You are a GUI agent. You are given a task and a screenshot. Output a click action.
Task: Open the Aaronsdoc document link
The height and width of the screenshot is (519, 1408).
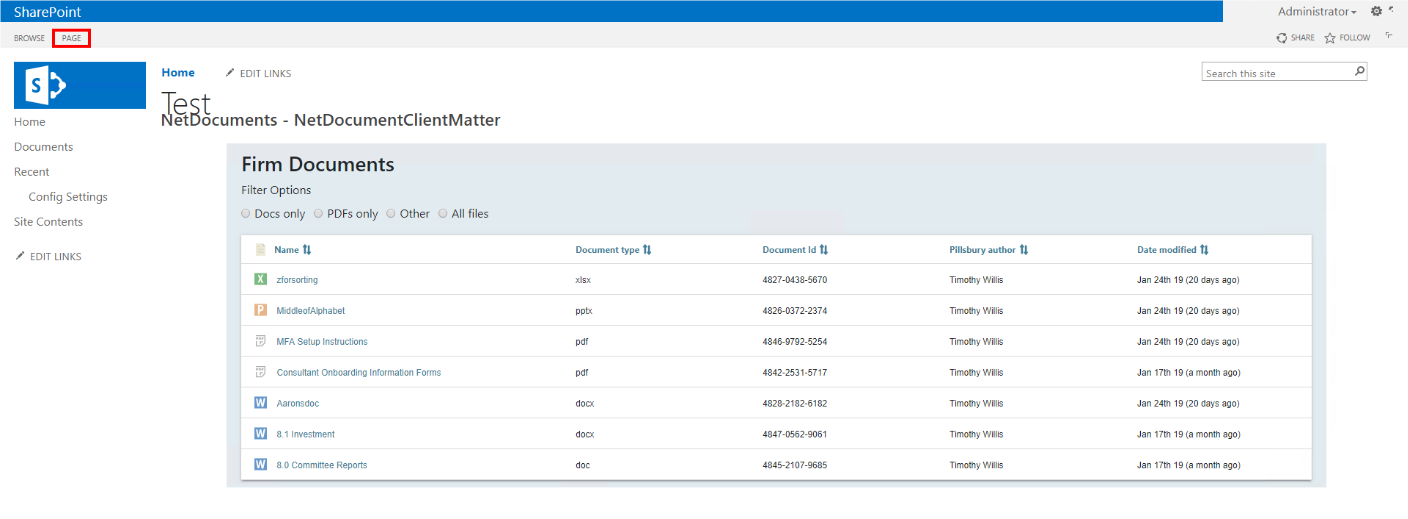tap(298, 404)
